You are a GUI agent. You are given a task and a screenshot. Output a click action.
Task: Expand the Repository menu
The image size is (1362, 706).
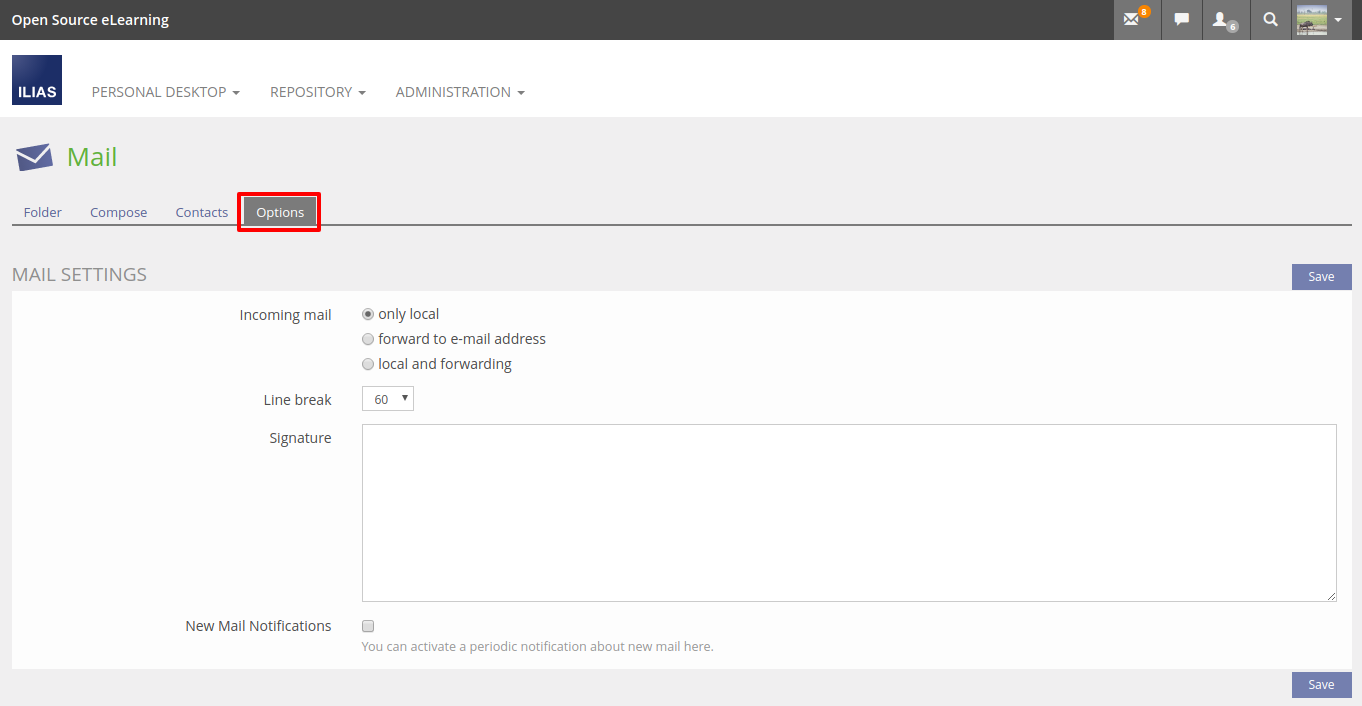point(317,92)
